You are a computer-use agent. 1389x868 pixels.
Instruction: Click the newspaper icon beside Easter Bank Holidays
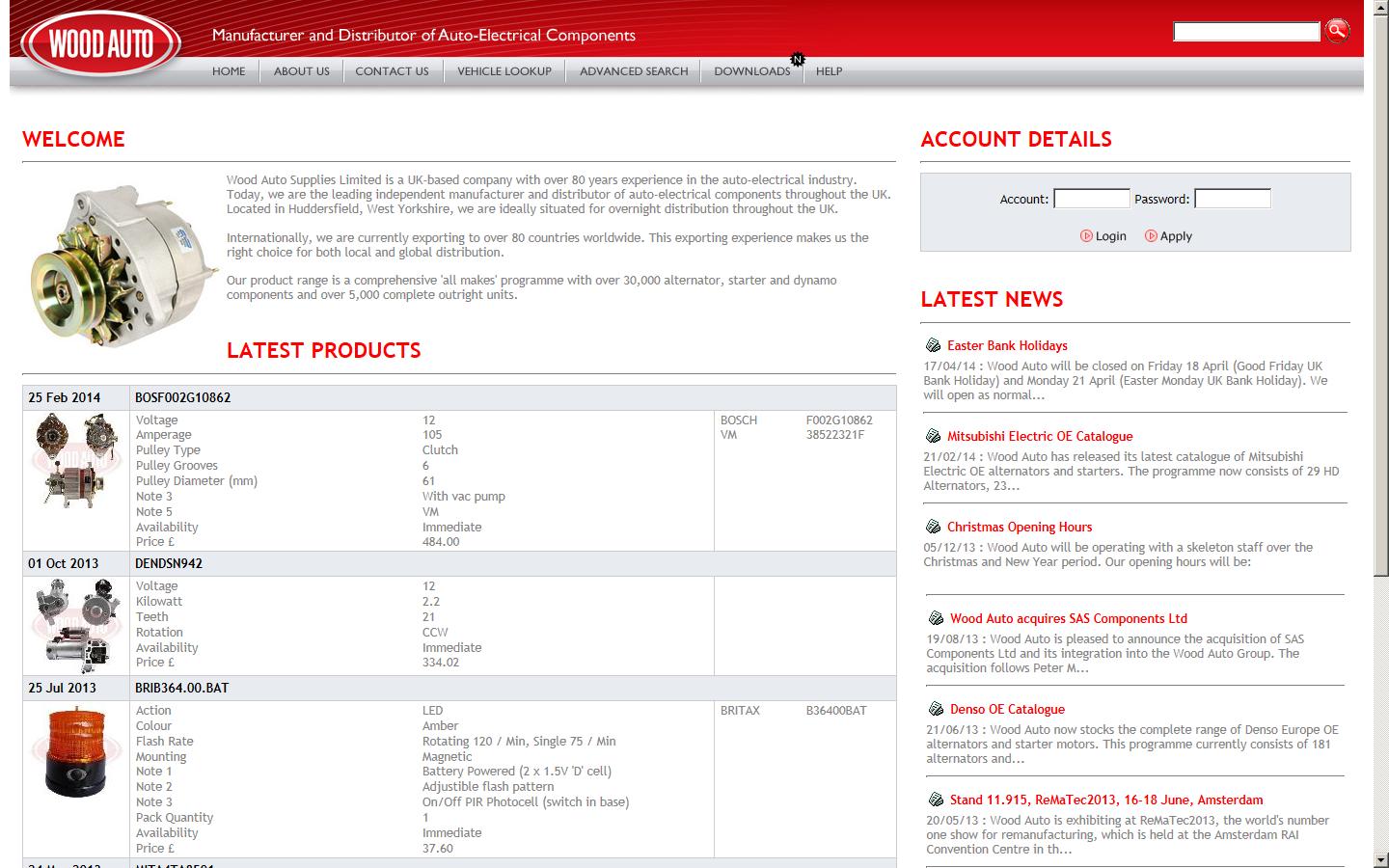coord(932,344)
